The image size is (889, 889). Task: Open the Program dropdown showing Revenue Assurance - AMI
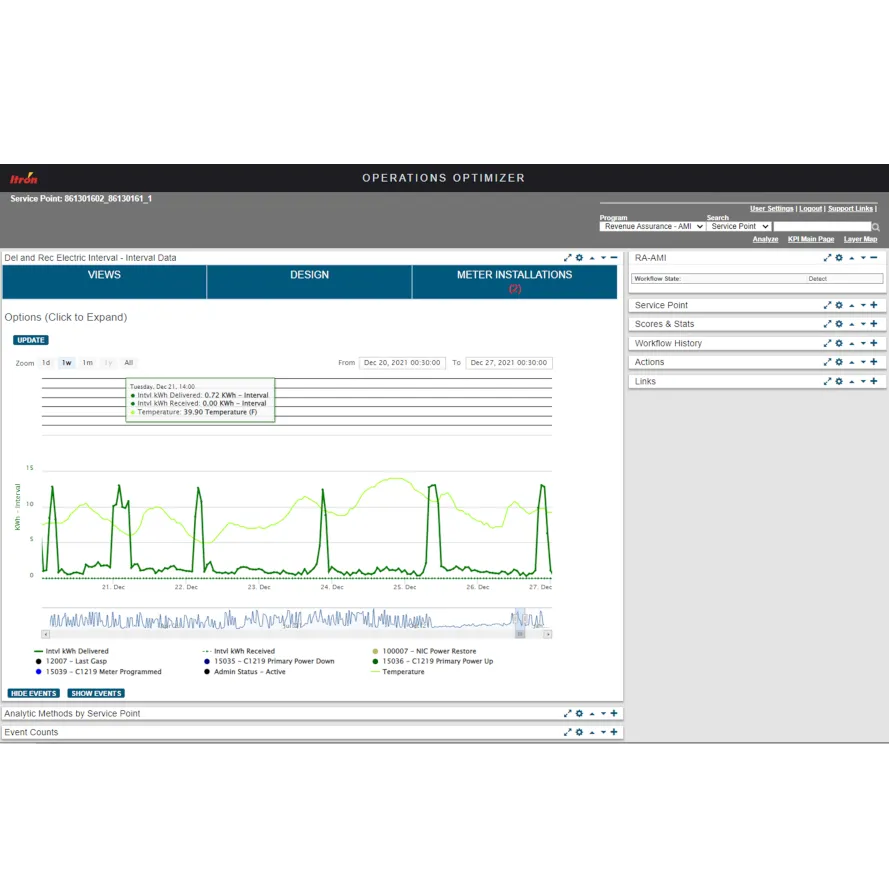(x=651, y=227)
